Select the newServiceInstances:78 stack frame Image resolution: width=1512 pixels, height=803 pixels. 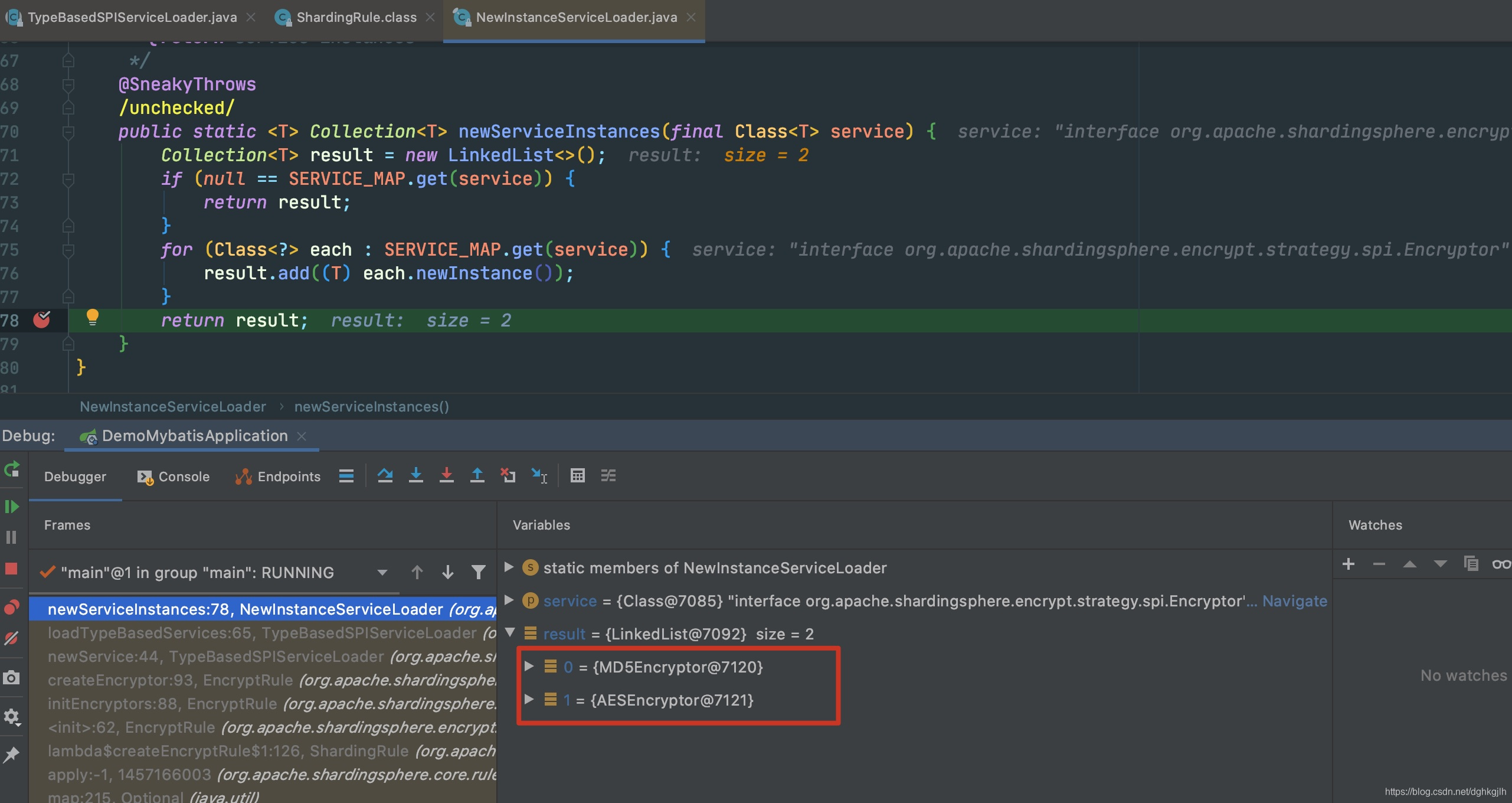(263, 609)
